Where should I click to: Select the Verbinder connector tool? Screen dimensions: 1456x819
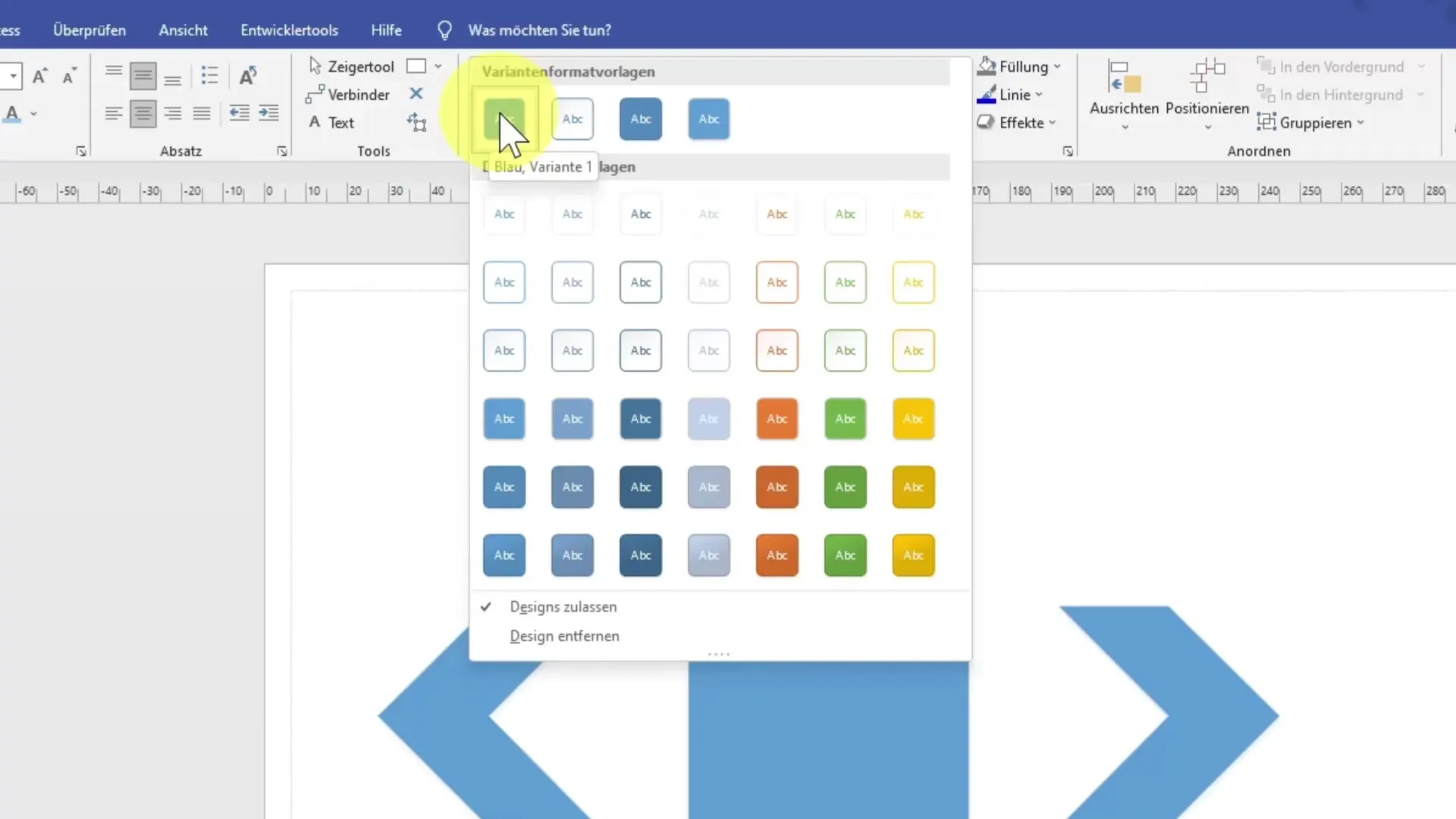coord(347,95)
